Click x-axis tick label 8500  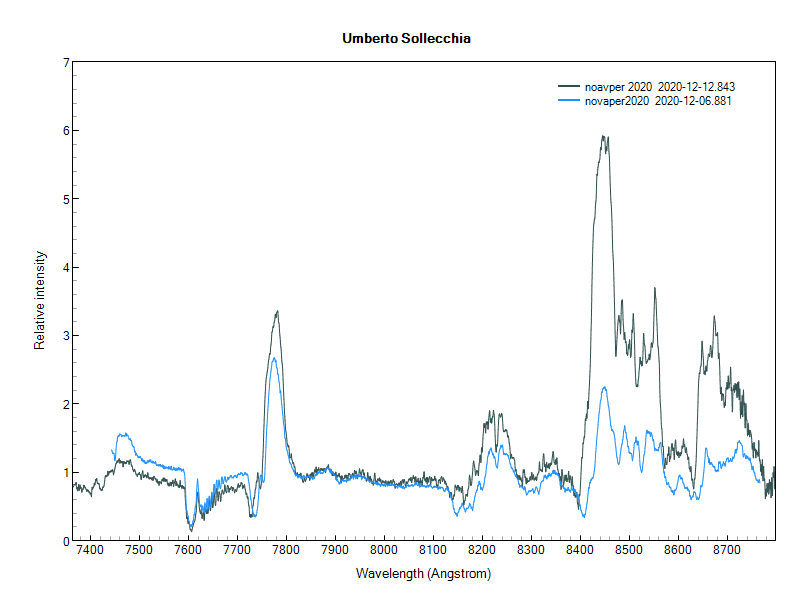click(x=629, y=550)
